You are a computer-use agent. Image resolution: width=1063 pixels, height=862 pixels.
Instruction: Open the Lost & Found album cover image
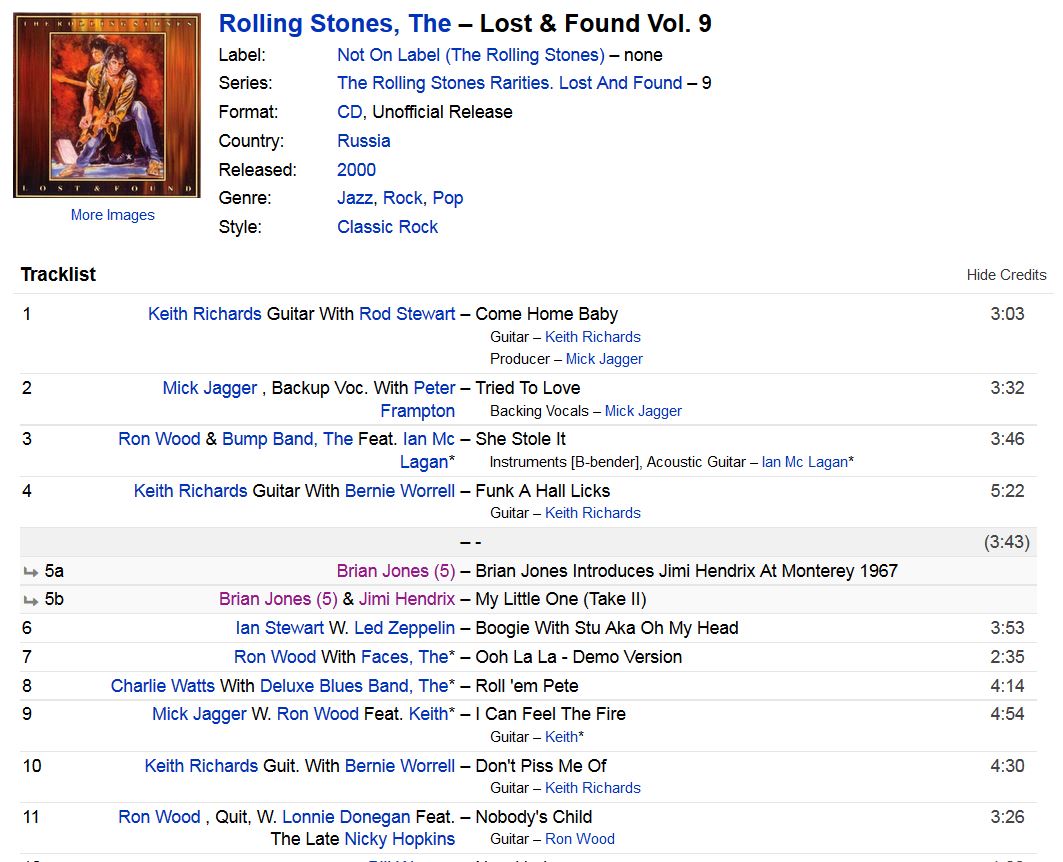(107, 105)
